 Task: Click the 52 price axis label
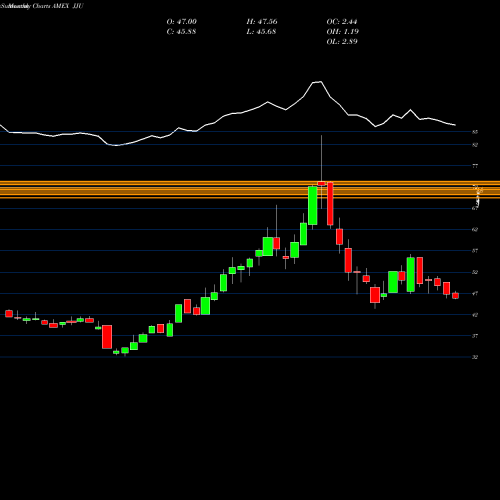pyautogui.click(x=475, y=272)
